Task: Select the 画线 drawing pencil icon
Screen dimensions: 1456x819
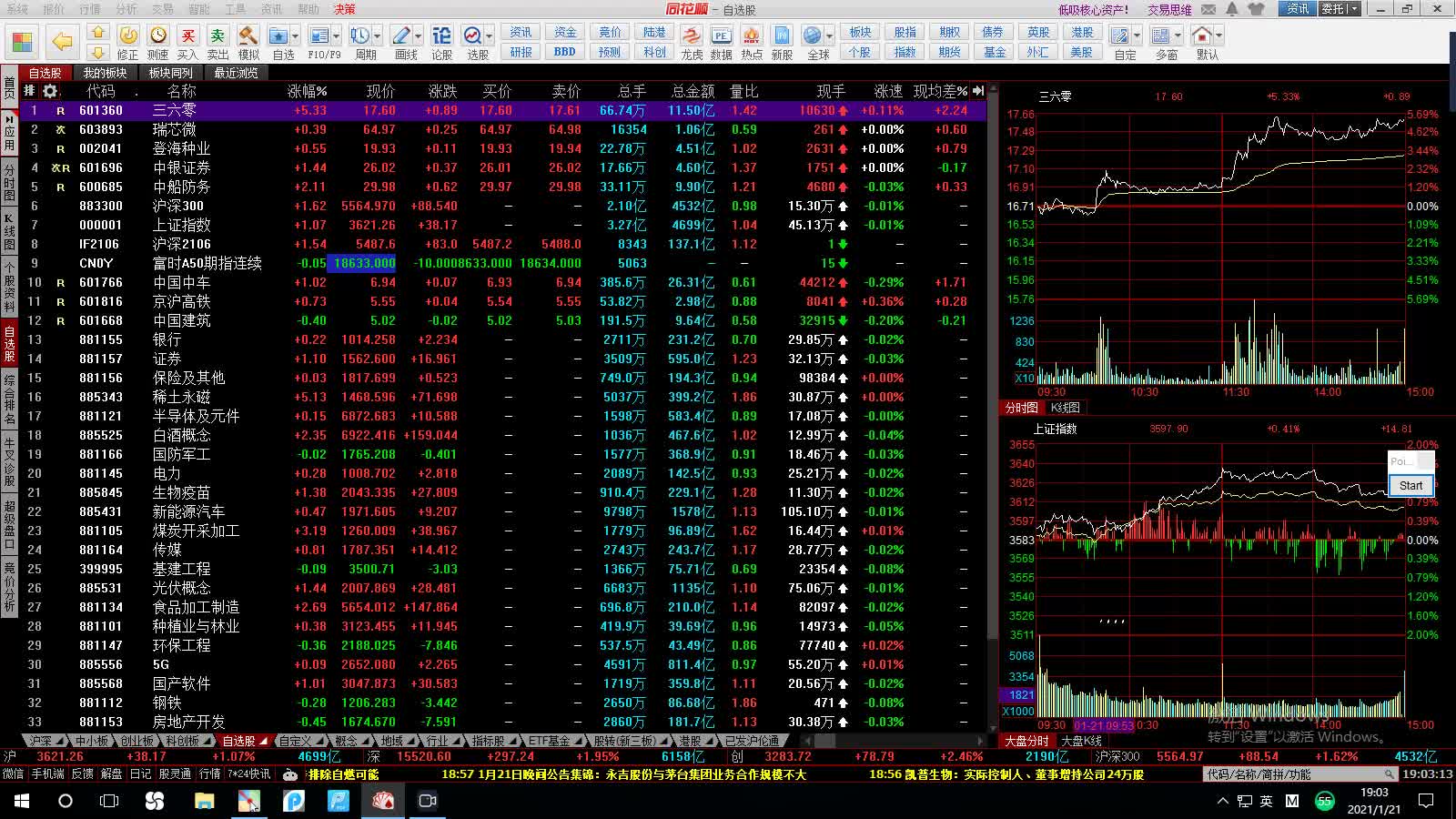Action: (x=401, y=36)
